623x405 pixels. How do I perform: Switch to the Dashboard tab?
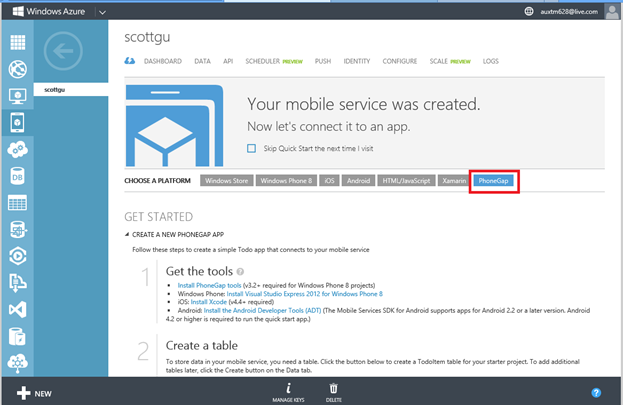pos(163,61)
